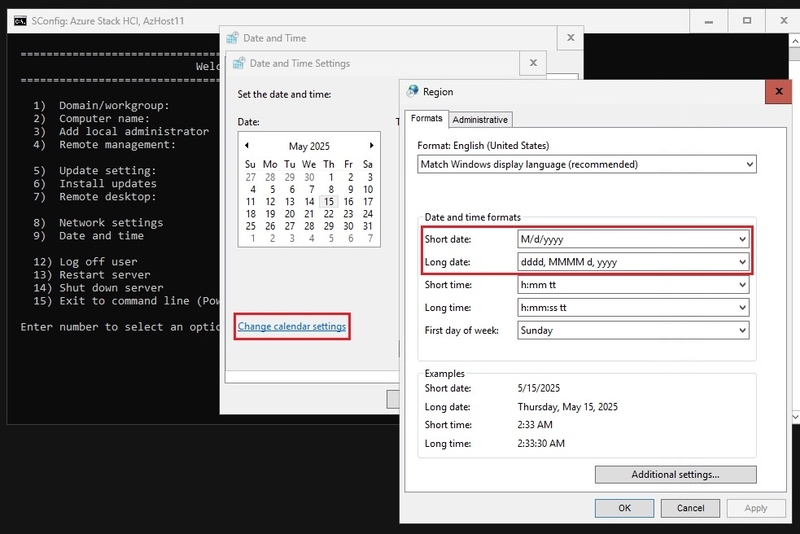Open the Short date format dropdown

click(633, 239)
